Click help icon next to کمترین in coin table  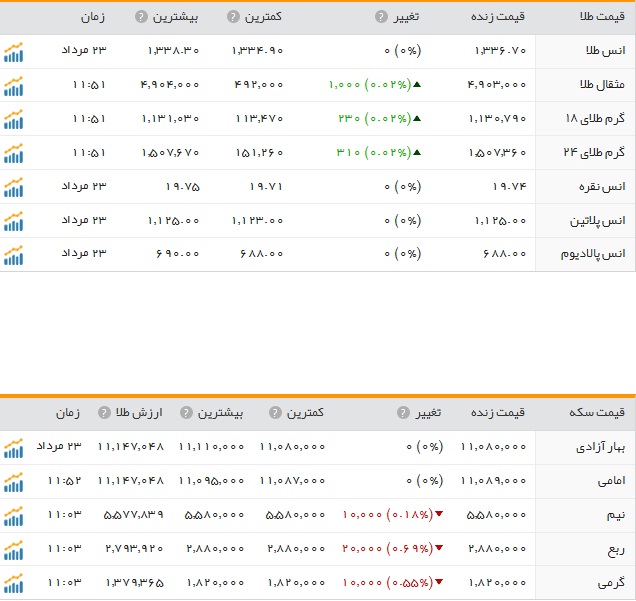275,412
